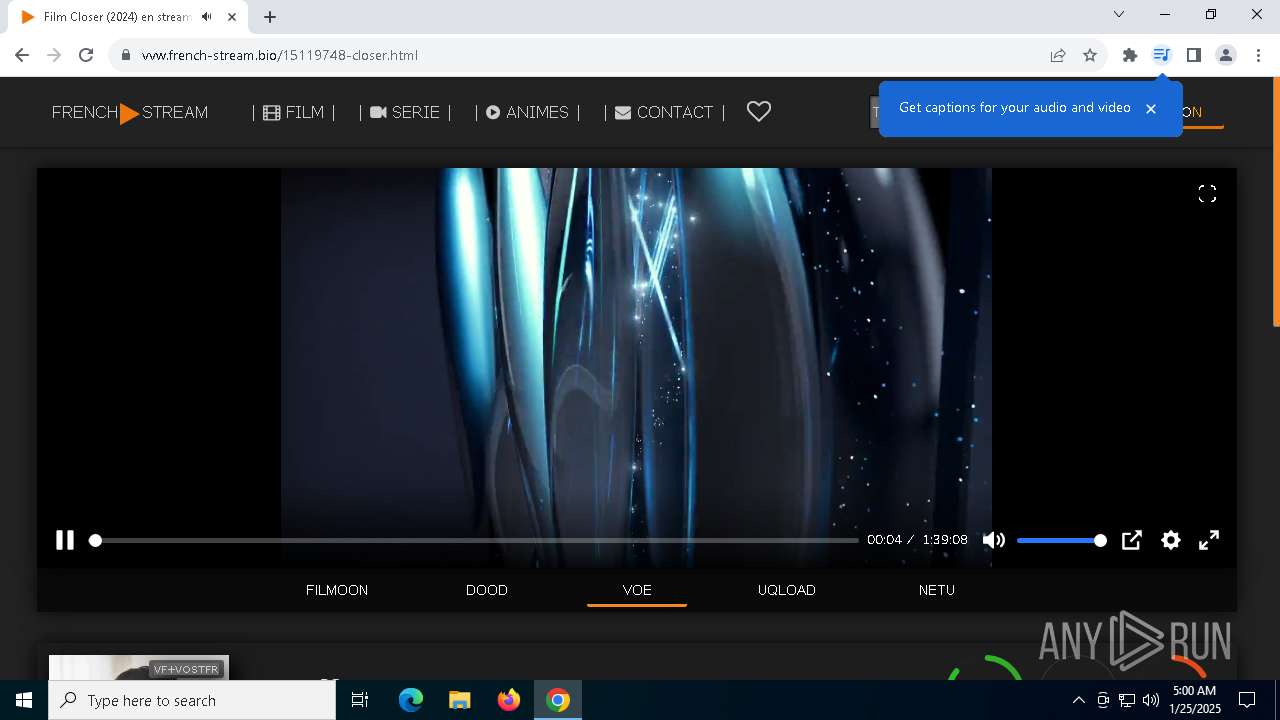Viewport: 1280px width, 720px height.
Task: View site information lock icon
Action: point(126,55)
